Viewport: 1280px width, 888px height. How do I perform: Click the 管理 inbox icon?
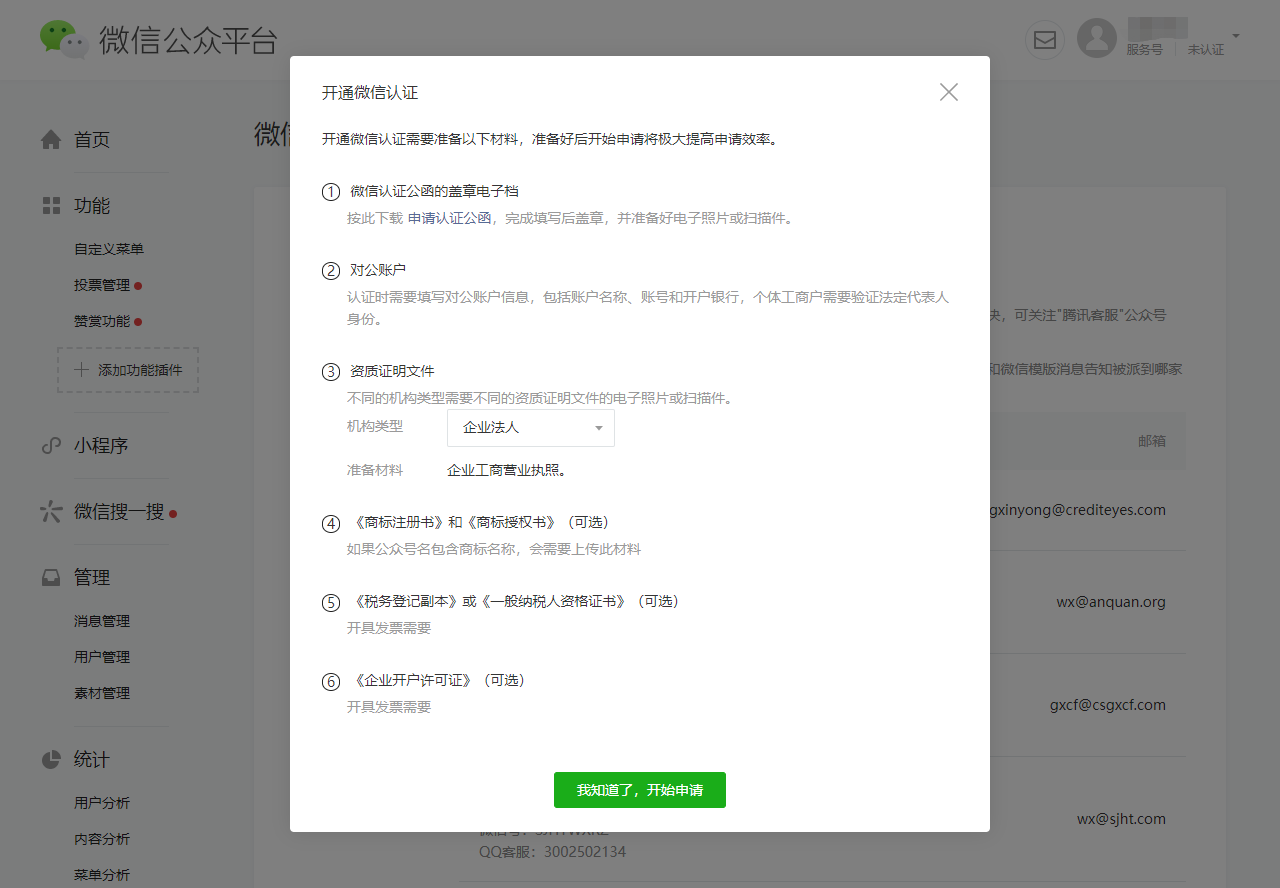point(51,578)
